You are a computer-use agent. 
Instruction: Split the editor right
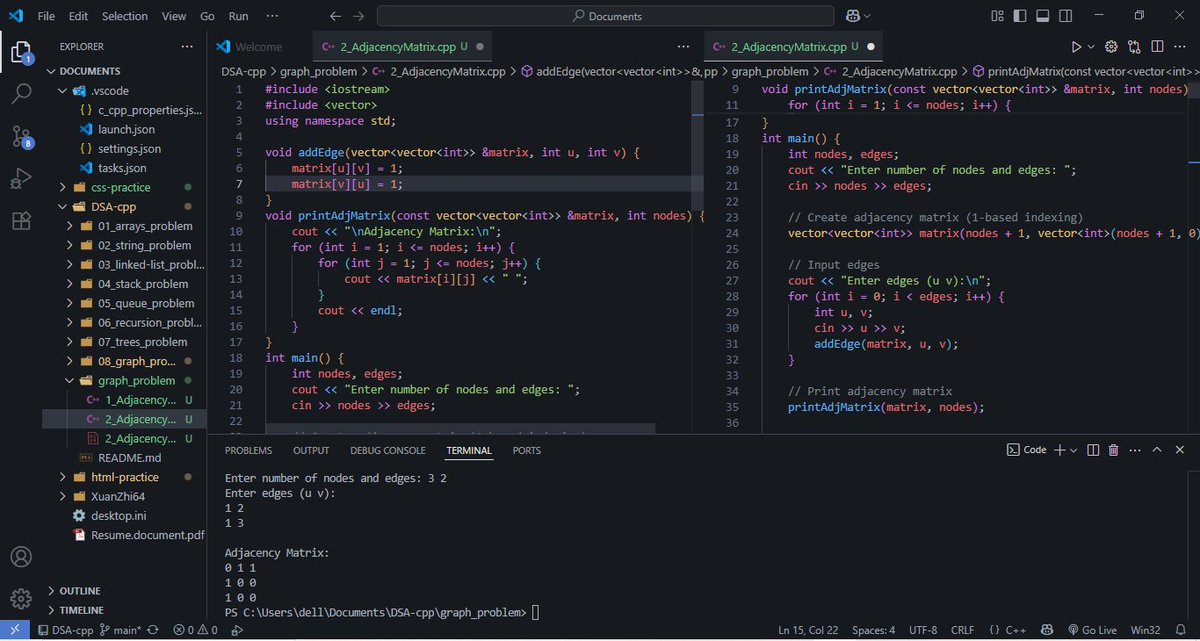pyautogui.click(x=1158, y=47)
